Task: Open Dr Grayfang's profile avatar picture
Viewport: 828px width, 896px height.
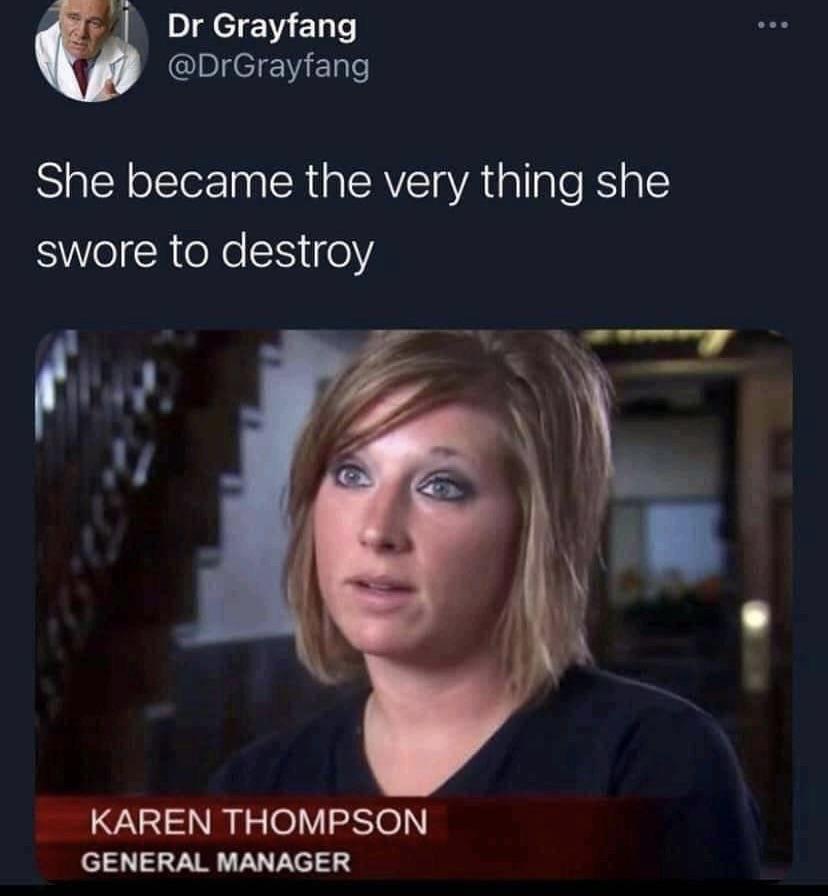Action: [91, 48]
